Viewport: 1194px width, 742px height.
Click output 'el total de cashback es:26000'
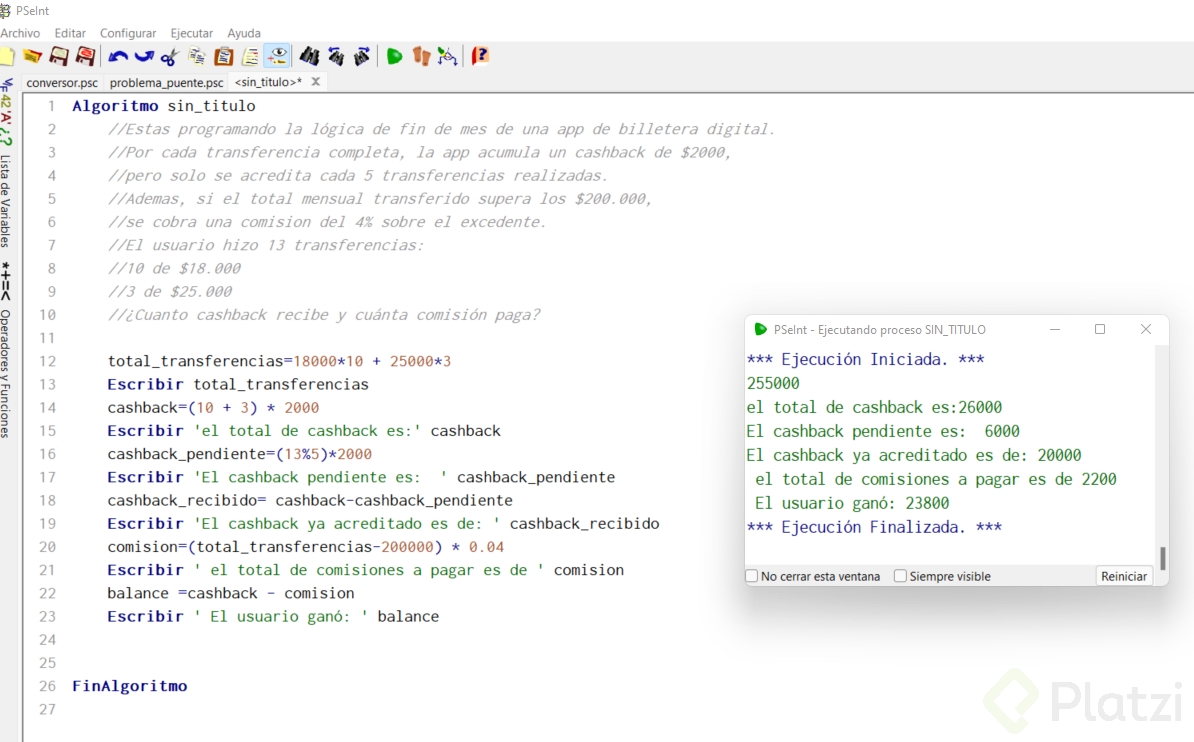[x=874, y=408]
